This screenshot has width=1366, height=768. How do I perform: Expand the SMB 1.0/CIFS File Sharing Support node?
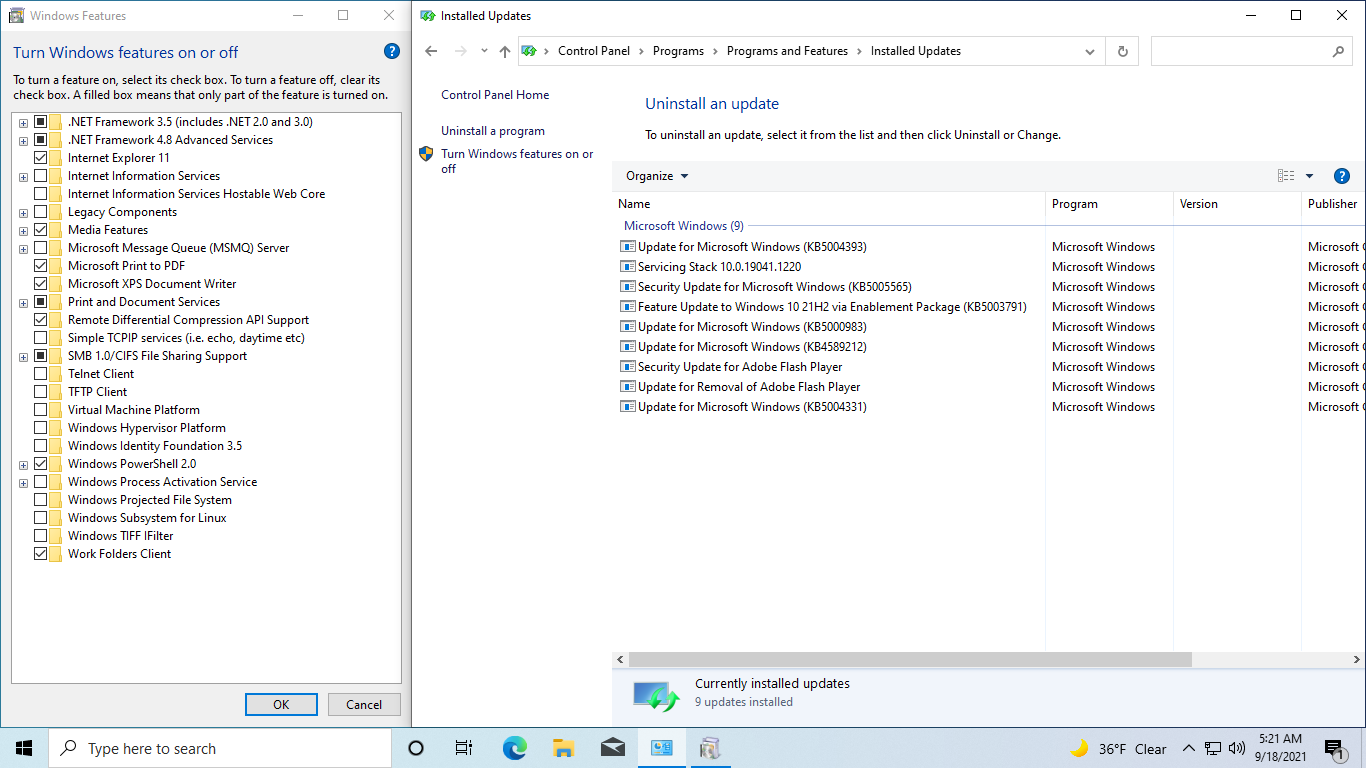coord(23,357)
